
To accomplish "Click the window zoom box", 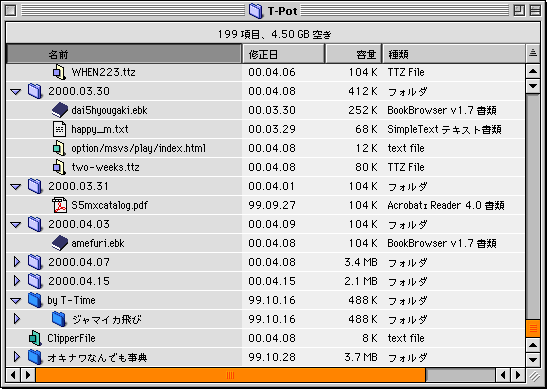I will point(519,10).
